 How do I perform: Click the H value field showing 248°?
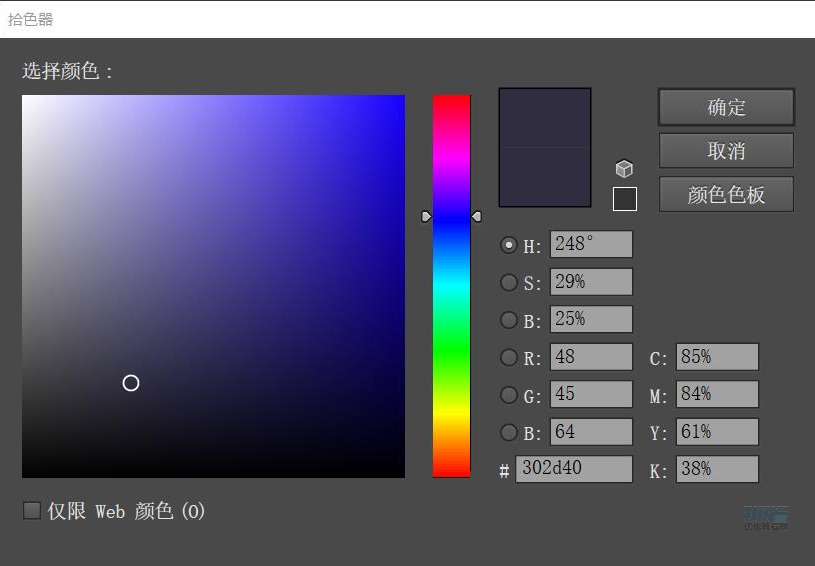[591, 245]
